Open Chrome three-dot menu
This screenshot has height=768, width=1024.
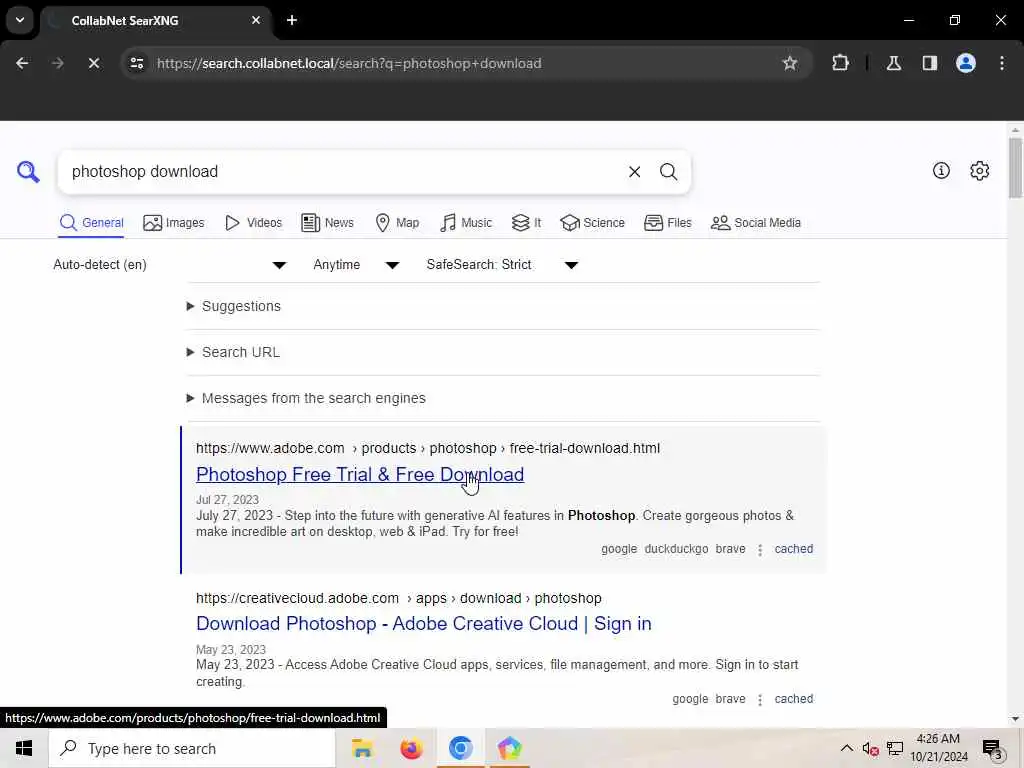(x=1002, y=63)
